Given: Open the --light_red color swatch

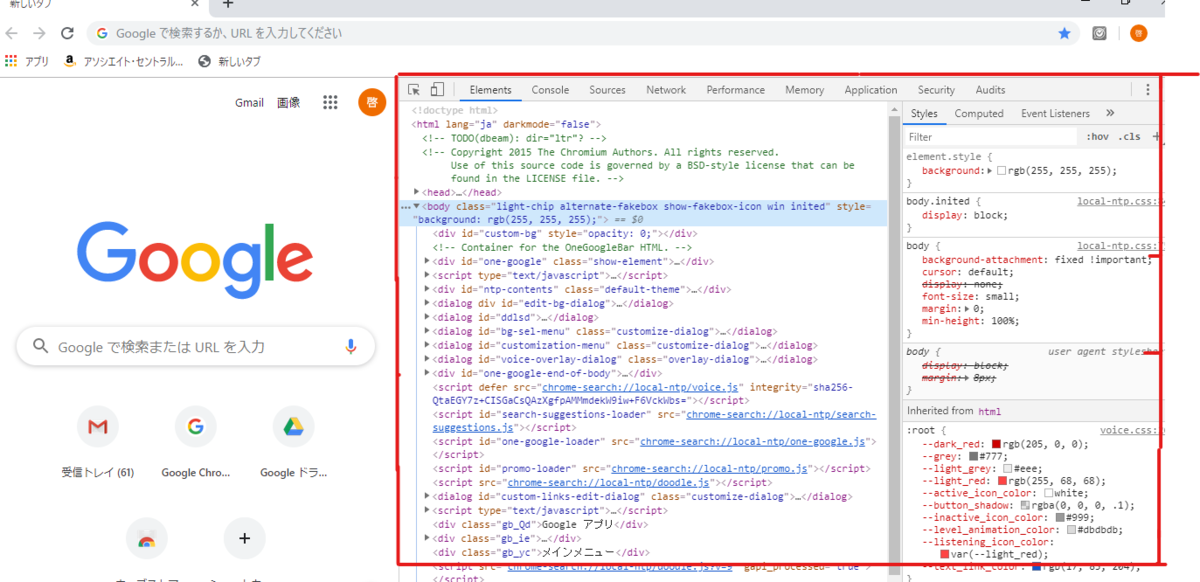Looking at the screenshot, I should (x=1003, y=481).
